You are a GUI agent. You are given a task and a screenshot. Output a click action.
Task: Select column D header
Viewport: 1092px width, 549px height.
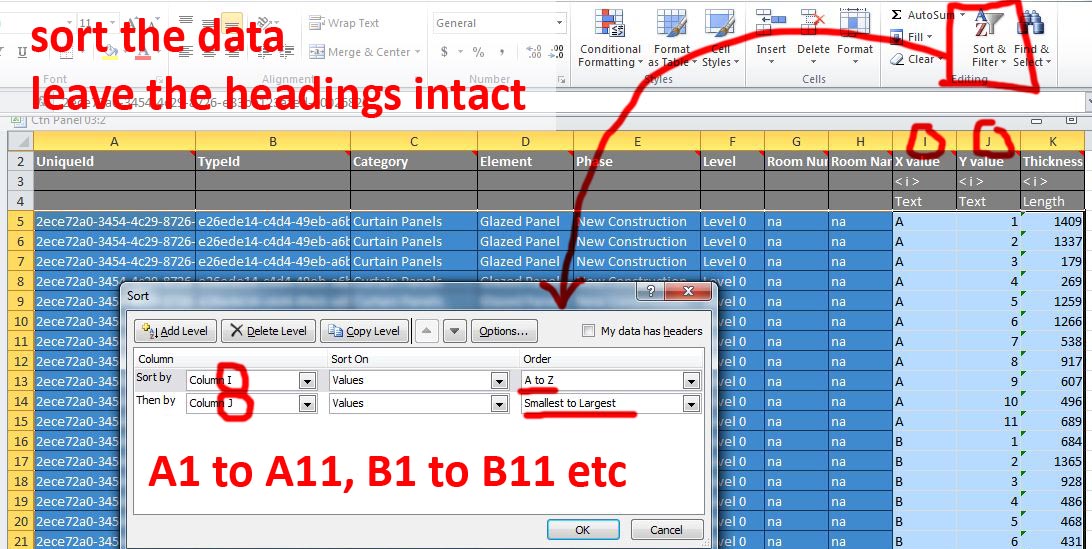pos(525,141)
